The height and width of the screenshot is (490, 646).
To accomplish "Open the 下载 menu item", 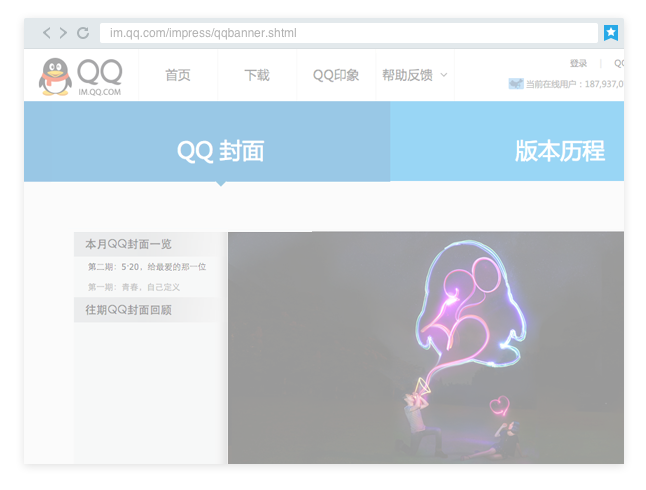I will 257,75.
